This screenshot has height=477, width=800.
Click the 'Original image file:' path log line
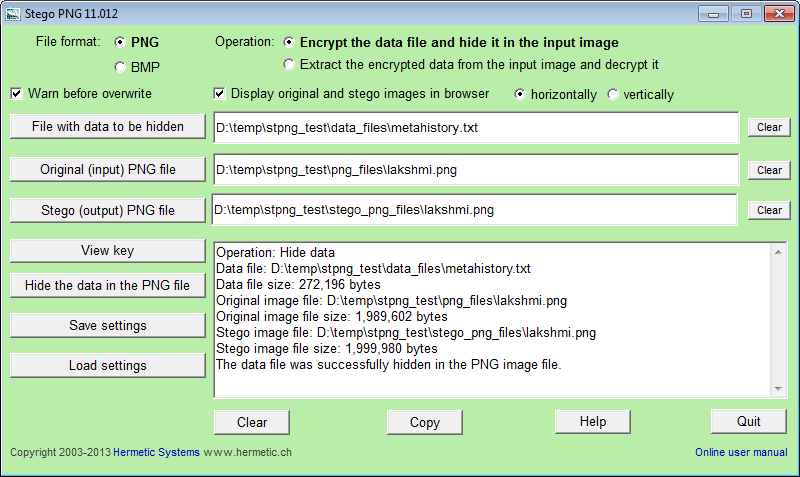tap(391, 301)
